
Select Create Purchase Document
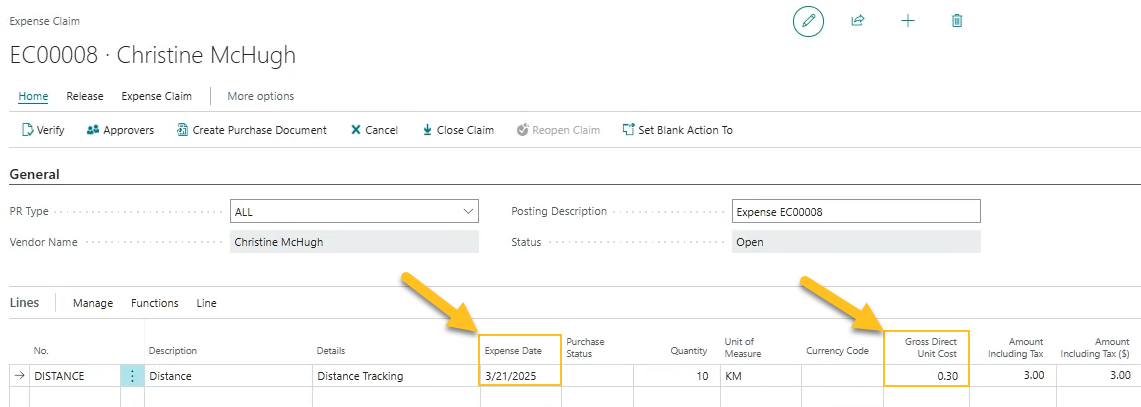251,130
